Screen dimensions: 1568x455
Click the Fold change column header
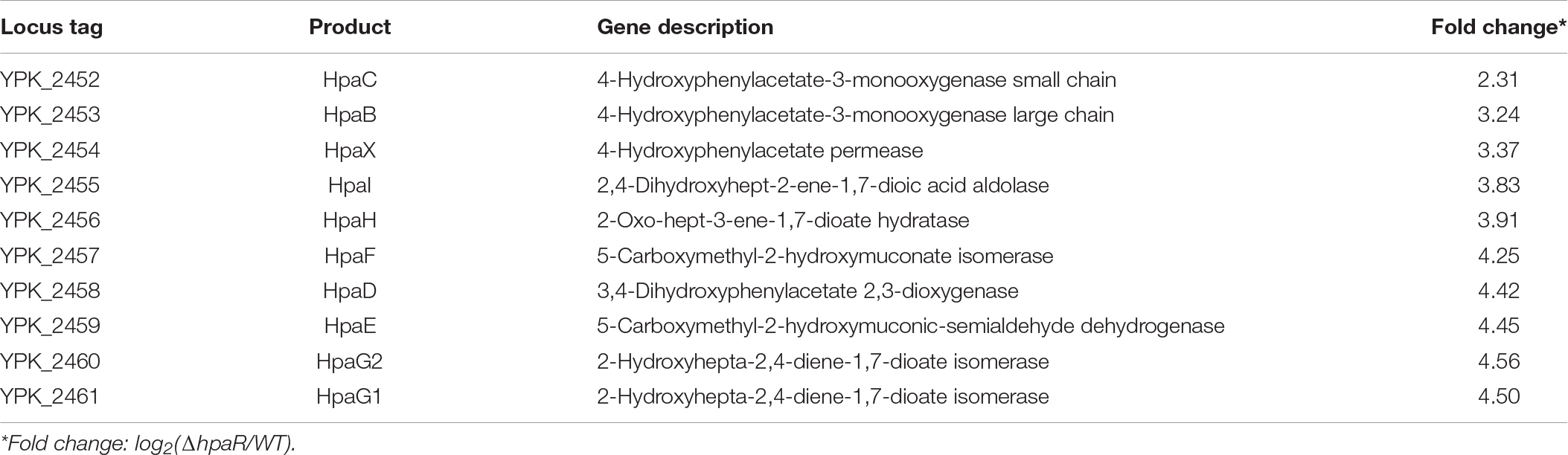[x=1499, y=27]
